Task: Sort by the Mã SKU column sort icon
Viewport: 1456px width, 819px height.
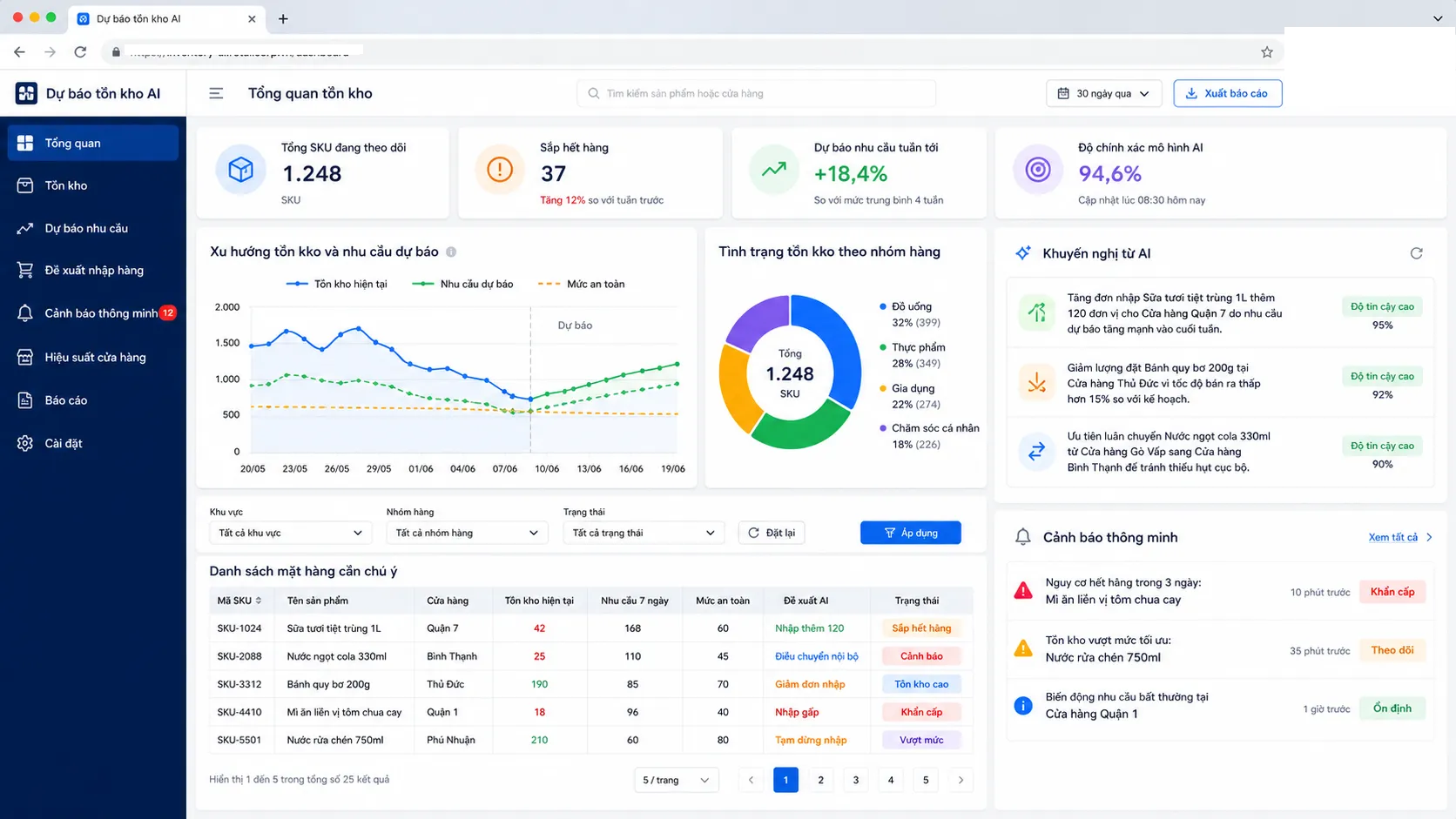Action: click(259, 601)
